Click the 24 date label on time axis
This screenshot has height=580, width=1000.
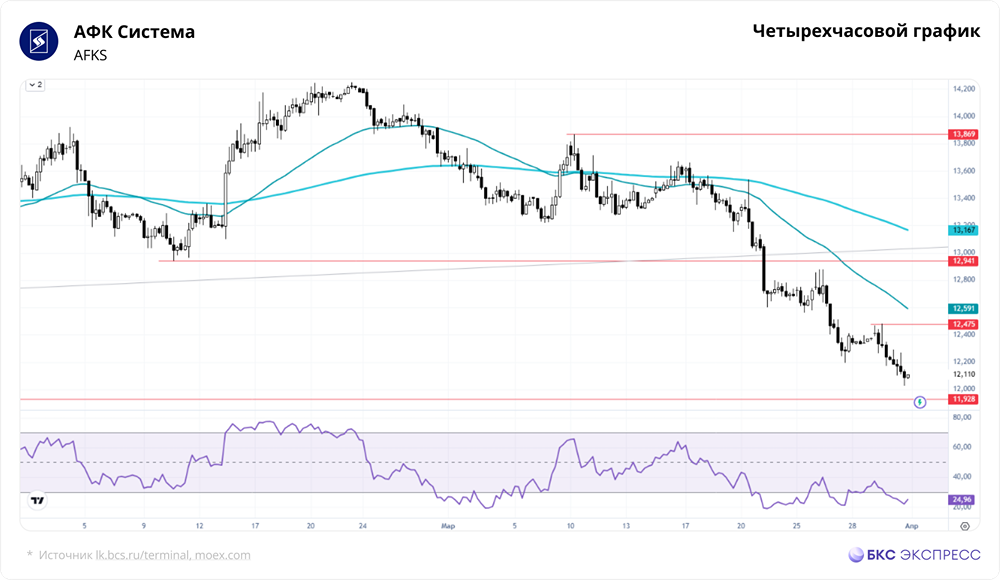coord(363,526)
